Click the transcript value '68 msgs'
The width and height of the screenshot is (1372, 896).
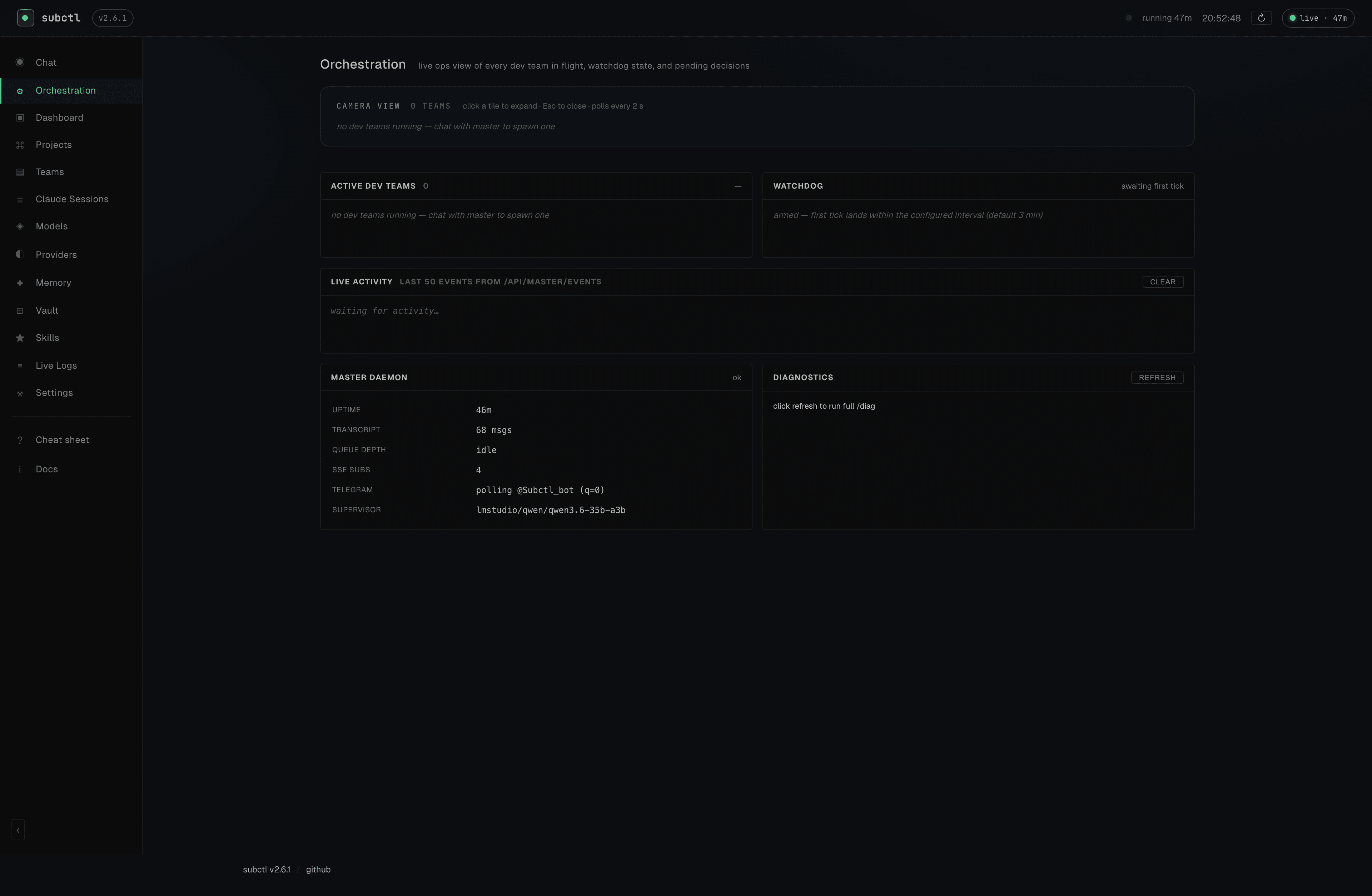coord(493,430)
